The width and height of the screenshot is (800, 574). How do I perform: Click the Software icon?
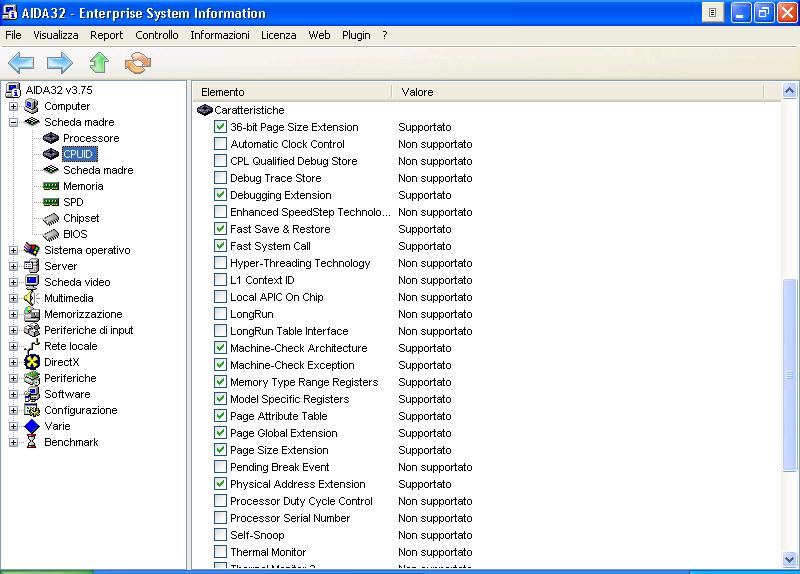point(32,394)
